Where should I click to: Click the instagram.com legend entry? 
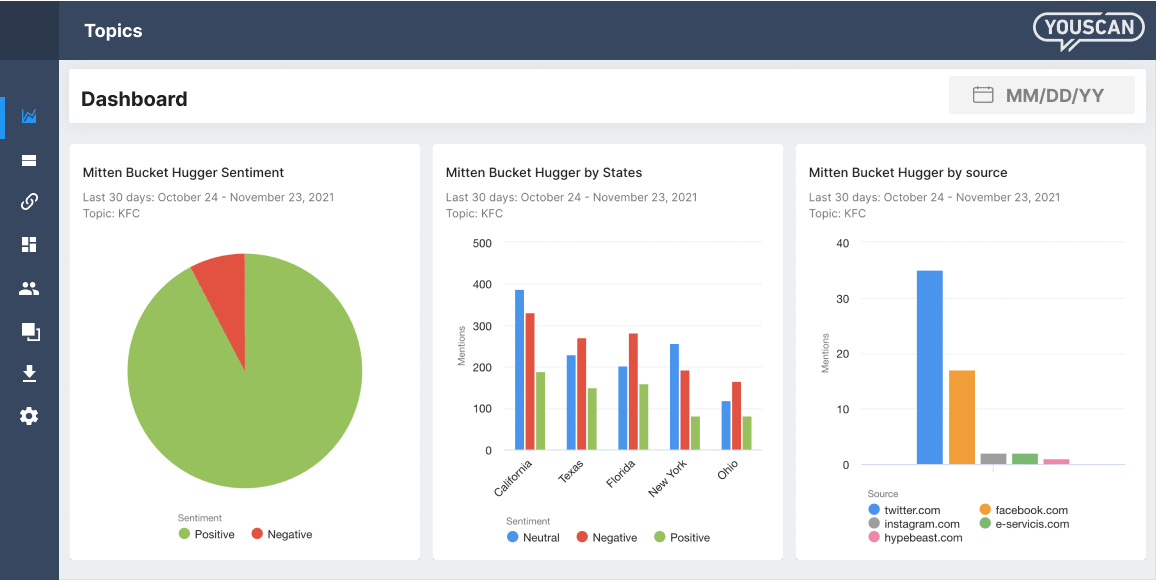tap(913, 524)
